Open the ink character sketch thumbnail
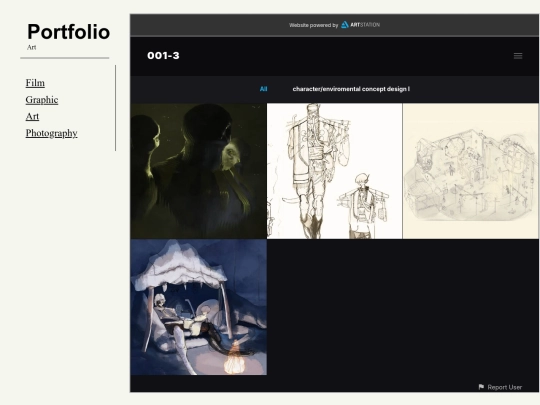This screenshot has height=405, width=540. pyautogui.click(x=334, y=171)
